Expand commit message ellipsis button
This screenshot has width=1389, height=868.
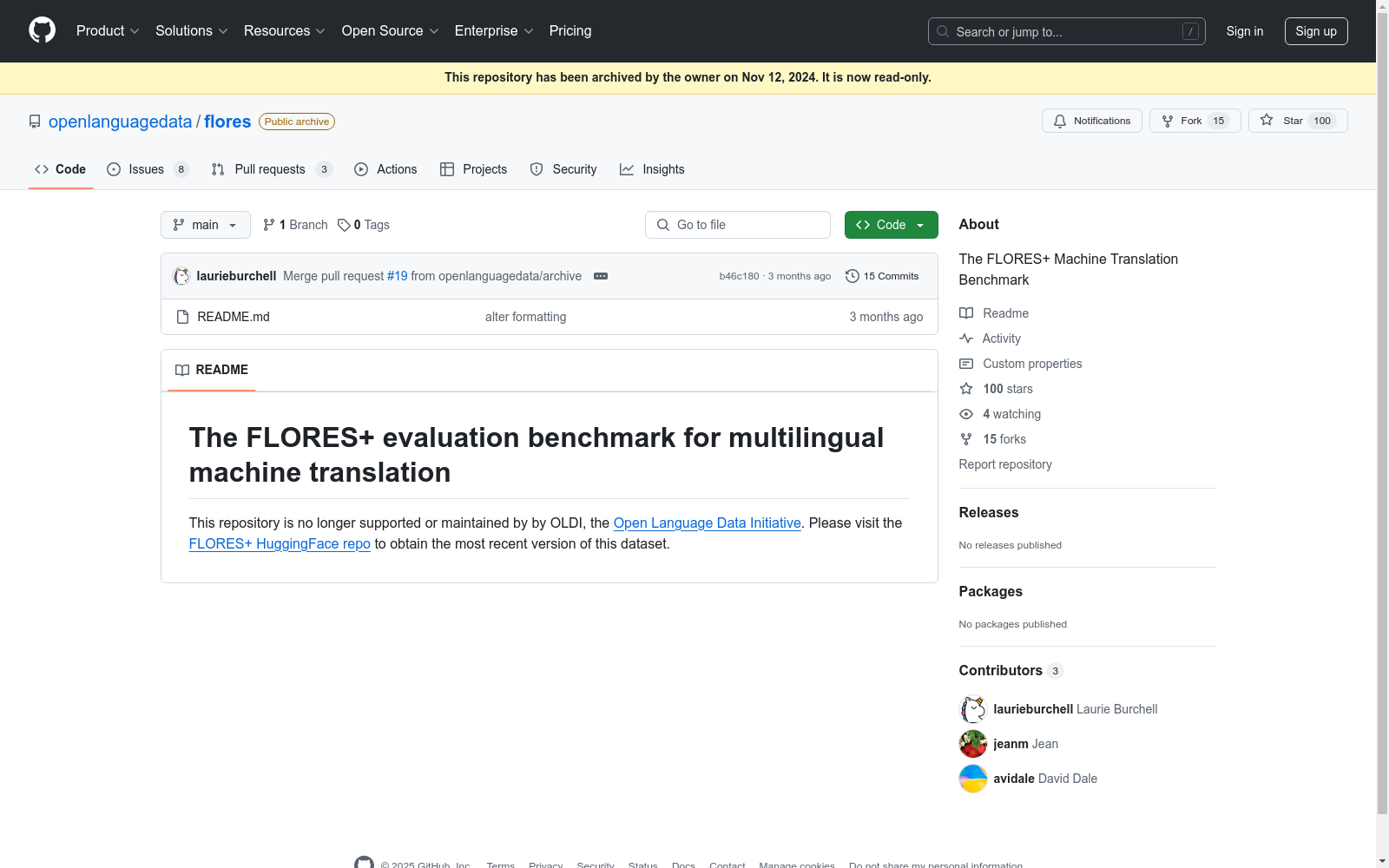[x=601, y=276]
